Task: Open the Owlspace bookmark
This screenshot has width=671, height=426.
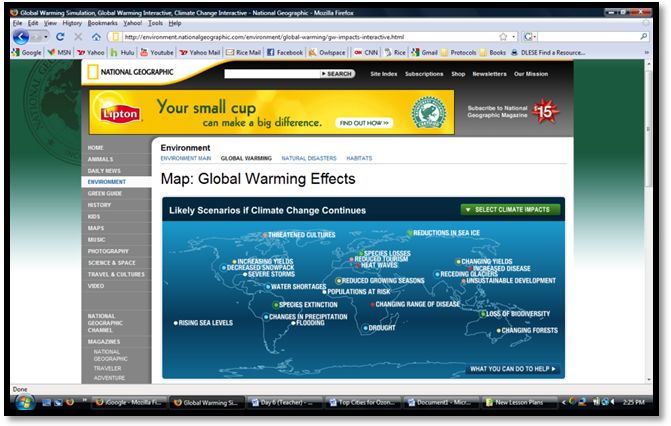Action: coord(327,52)
